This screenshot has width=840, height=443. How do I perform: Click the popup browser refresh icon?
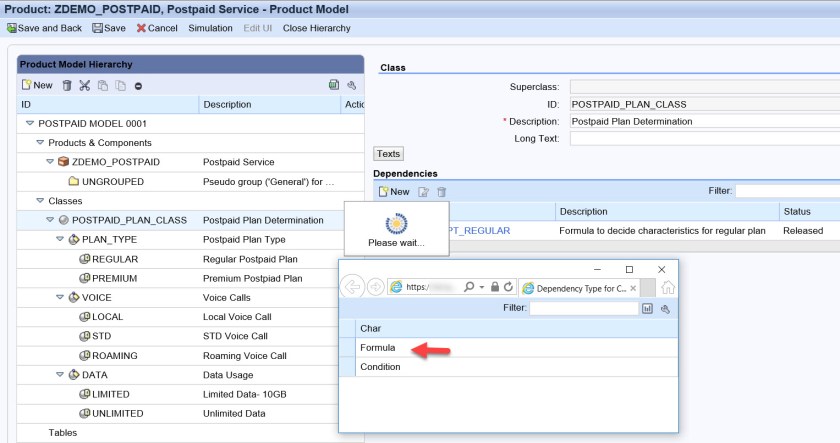pyautogui.click(x=508, y=287)
